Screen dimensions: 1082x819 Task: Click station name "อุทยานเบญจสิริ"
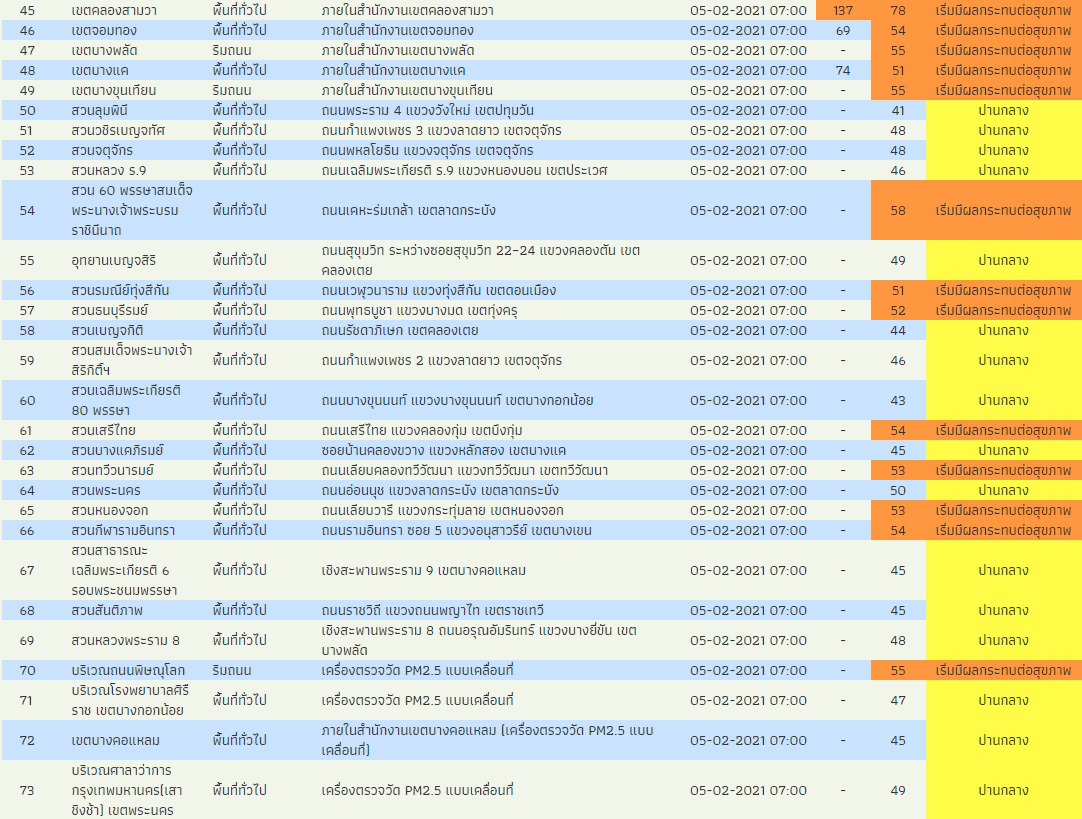coord(114,260)
